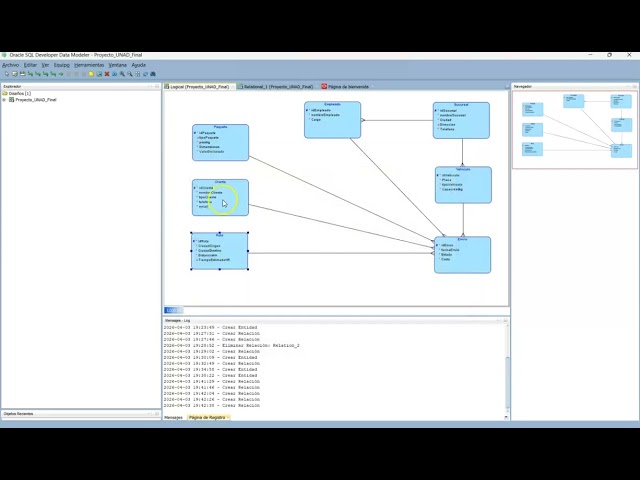640x480 pixels.
Task: Maximize the Explorador panel
Action: tap(157, 86)
